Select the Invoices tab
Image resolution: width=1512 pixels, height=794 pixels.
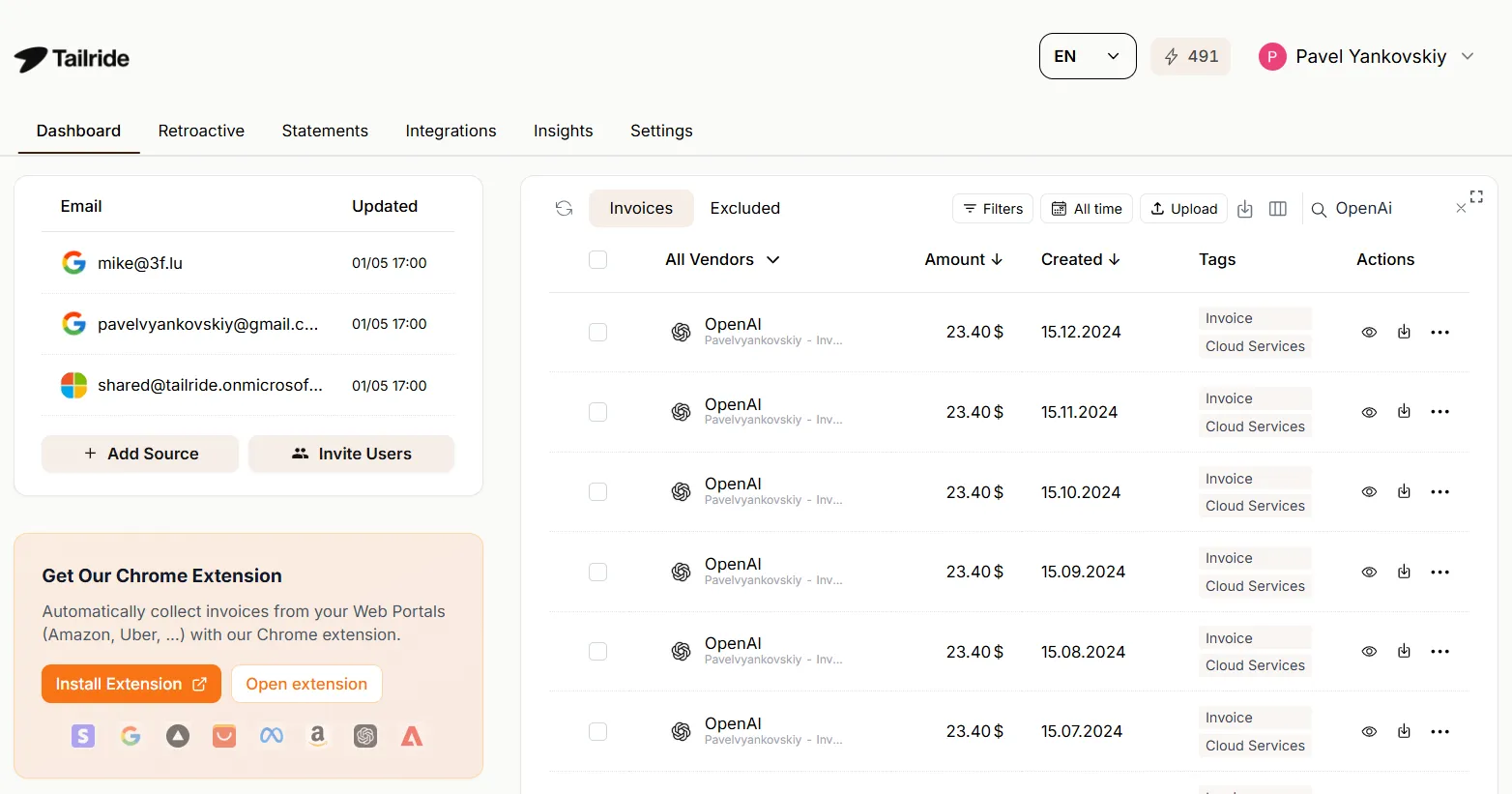tap(641, 208)
